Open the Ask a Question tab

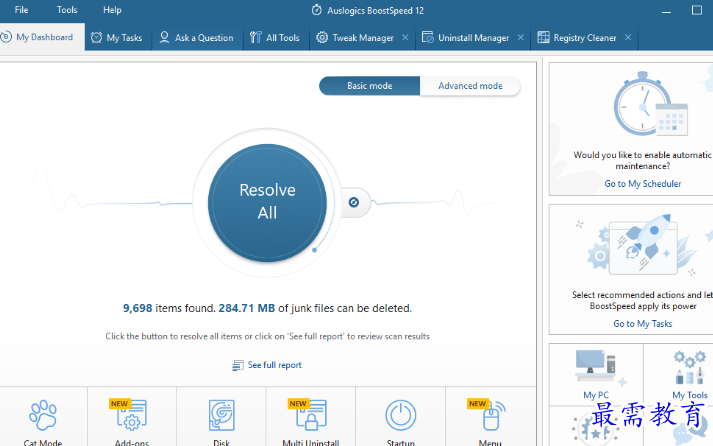196,37
